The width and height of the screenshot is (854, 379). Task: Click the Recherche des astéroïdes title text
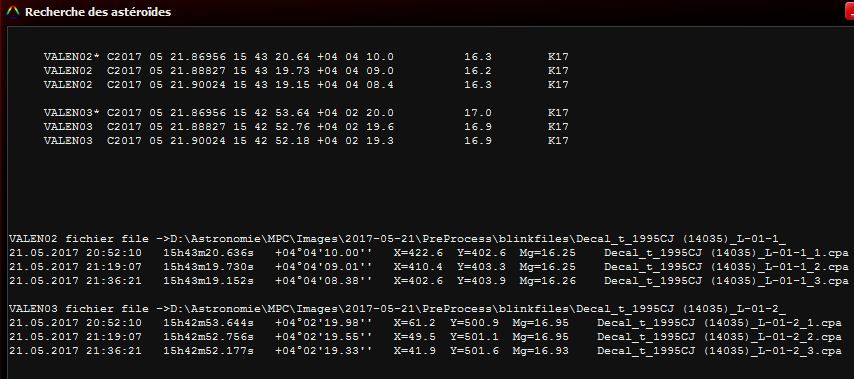98,12
